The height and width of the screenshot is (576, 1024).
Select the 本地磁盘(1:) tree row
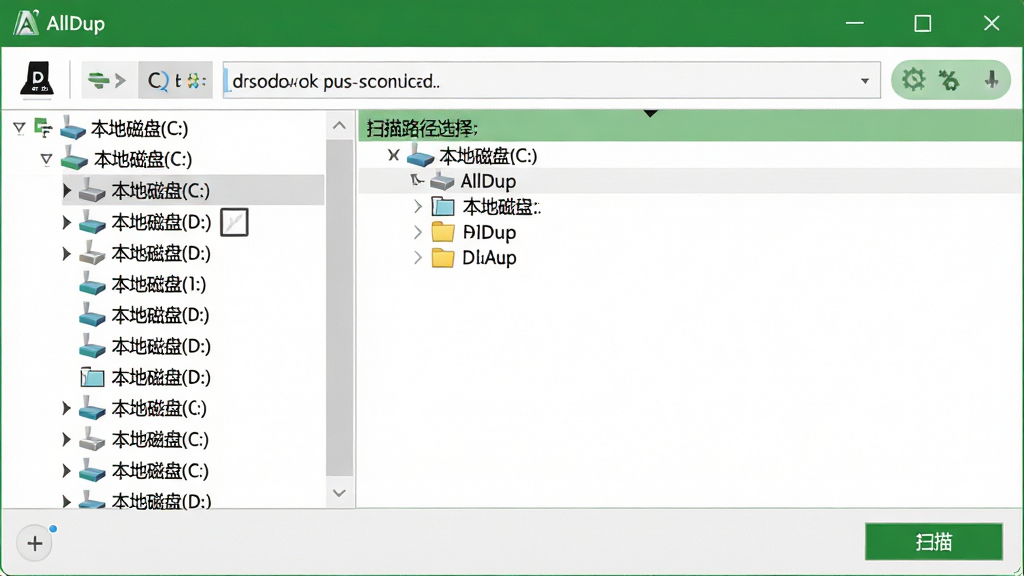(159, 284)
